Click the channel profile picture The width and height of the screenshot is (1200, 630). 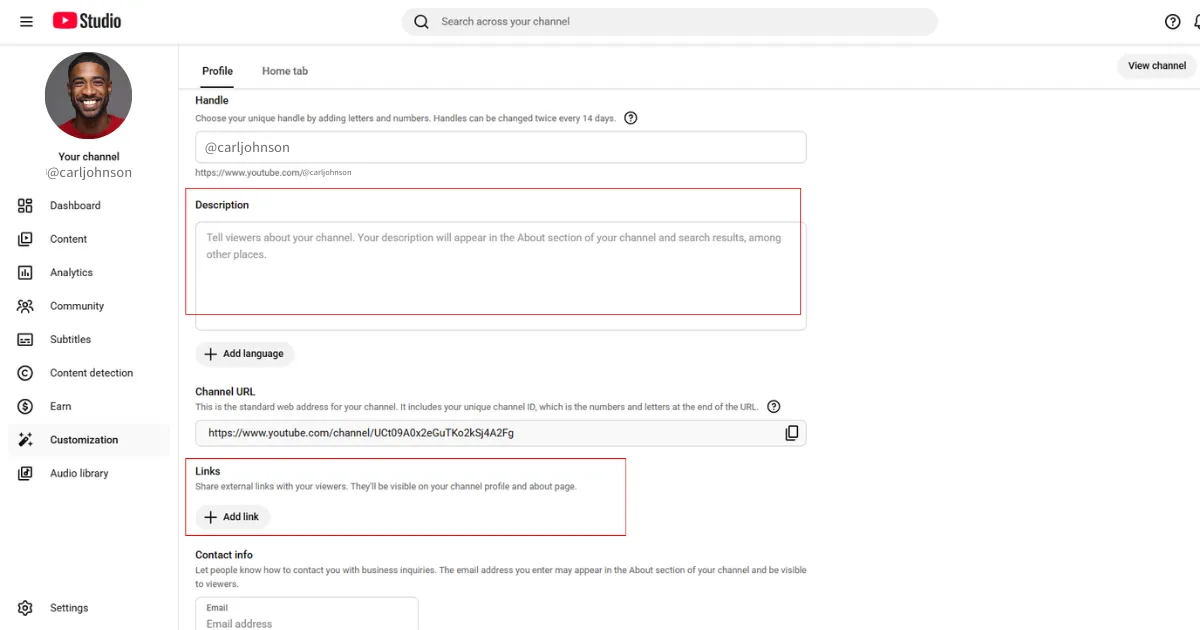coord(88,96)
